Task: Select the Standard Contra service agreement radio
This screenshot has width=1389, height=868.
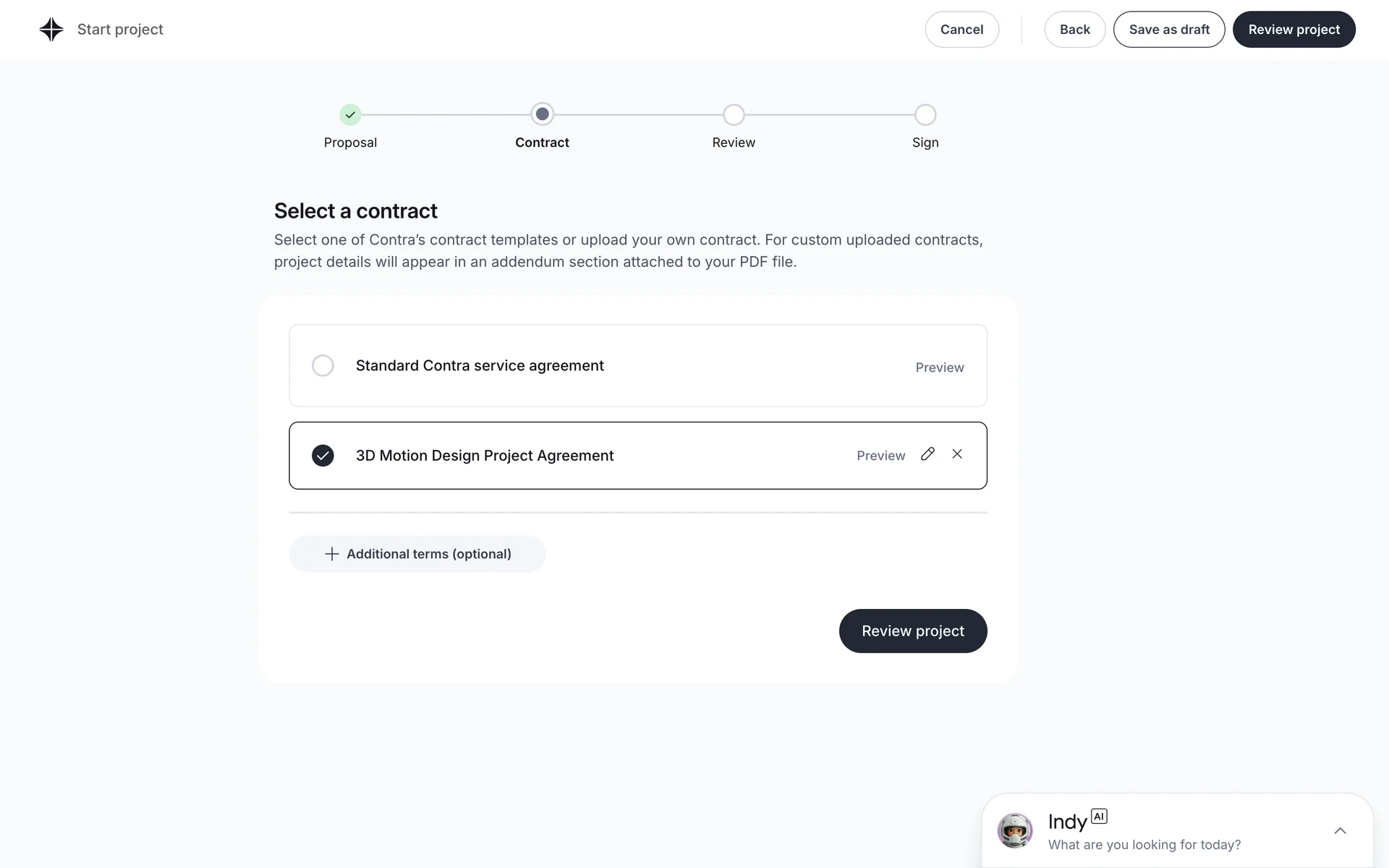Action: coord(323,366)
